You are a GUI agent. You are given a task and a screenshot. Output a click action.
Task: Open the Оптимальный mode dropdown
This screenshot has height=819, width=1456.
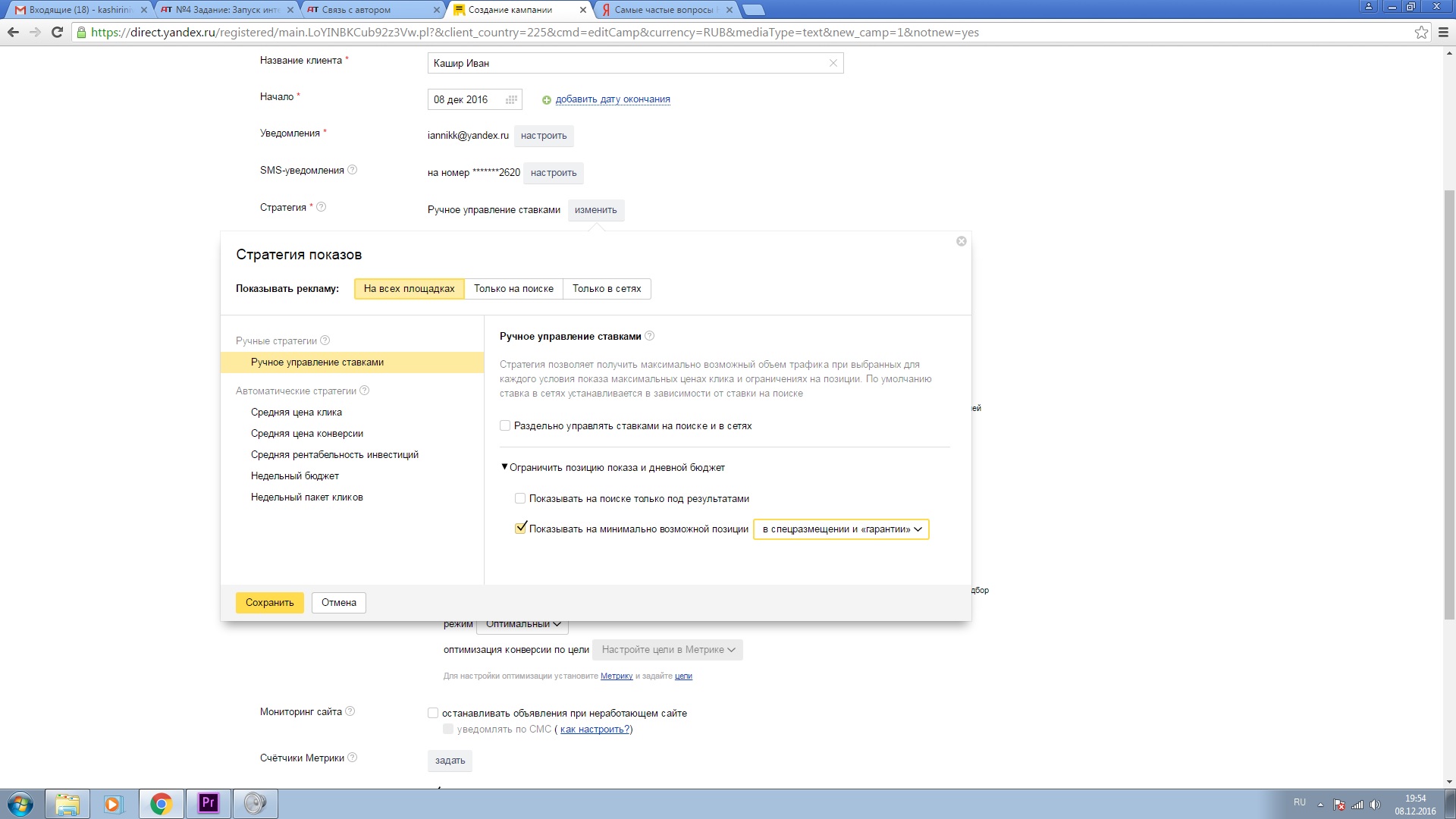click(522, 624)
